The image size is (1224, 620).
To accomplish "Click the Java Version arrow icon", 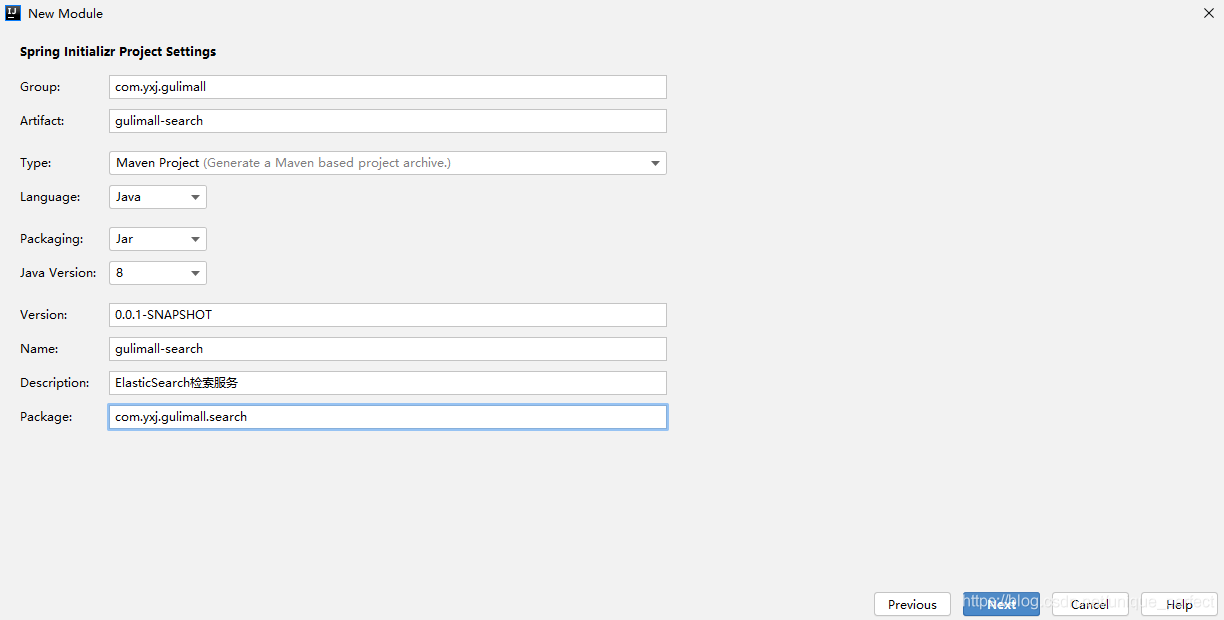I will pos(195,274).
